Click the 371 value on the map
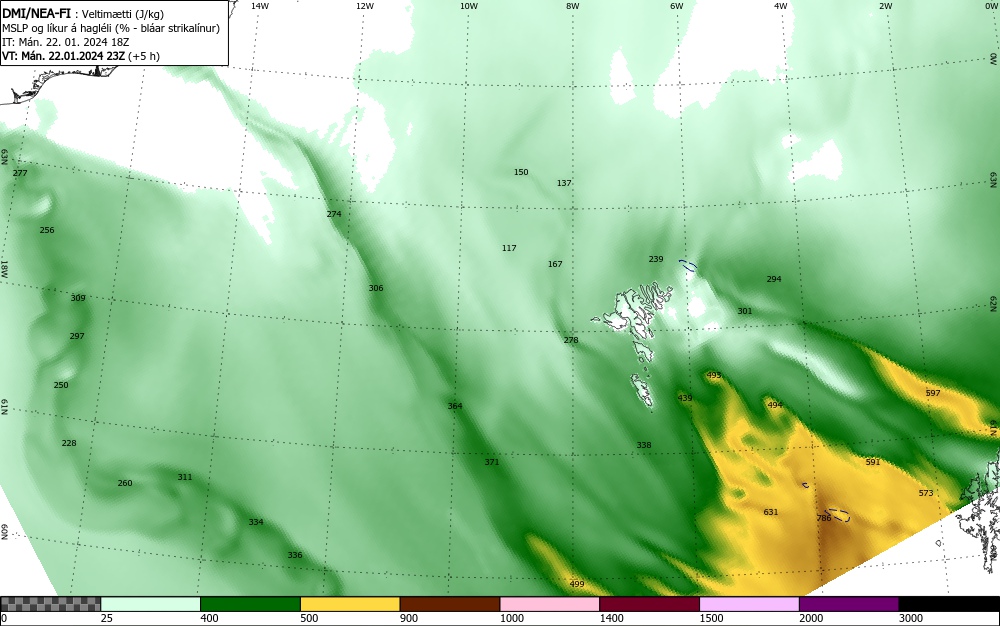 492,462
